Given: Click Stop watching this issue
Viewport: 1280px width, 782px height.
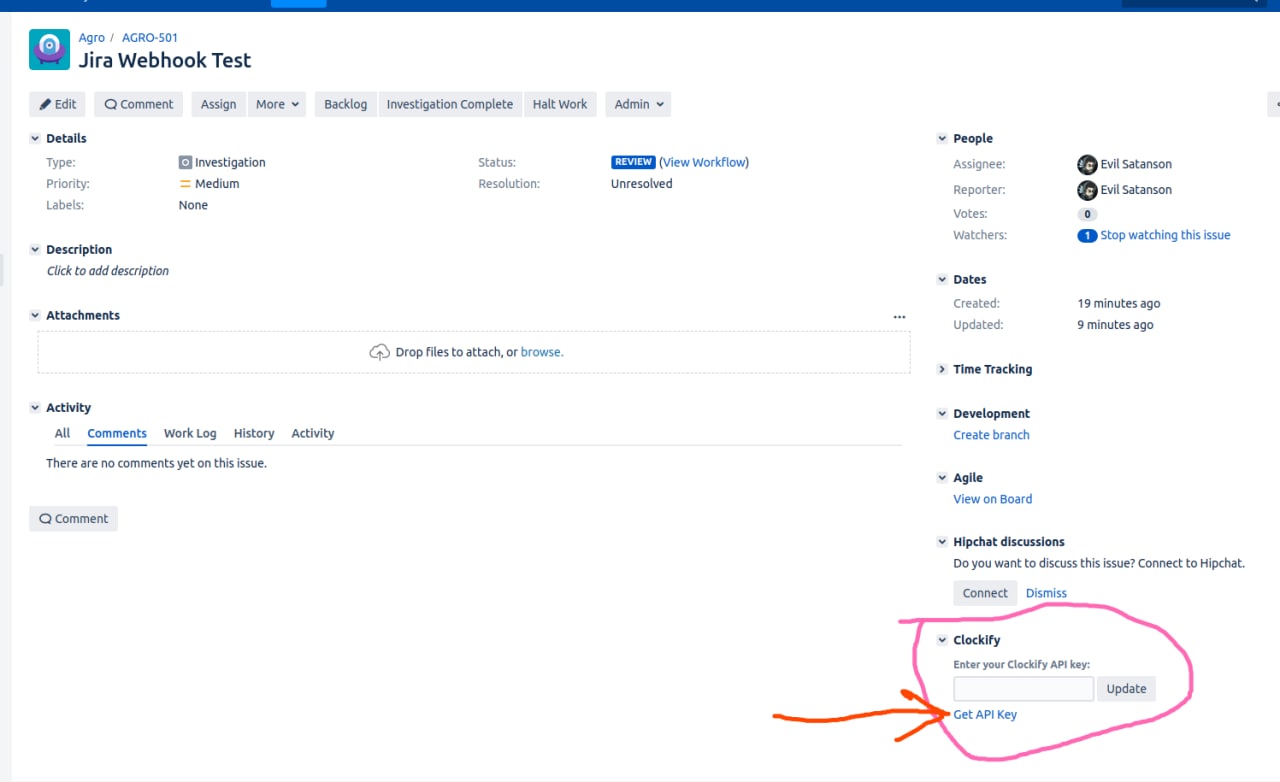Looking at the screenshot, I should point(1165,236).
